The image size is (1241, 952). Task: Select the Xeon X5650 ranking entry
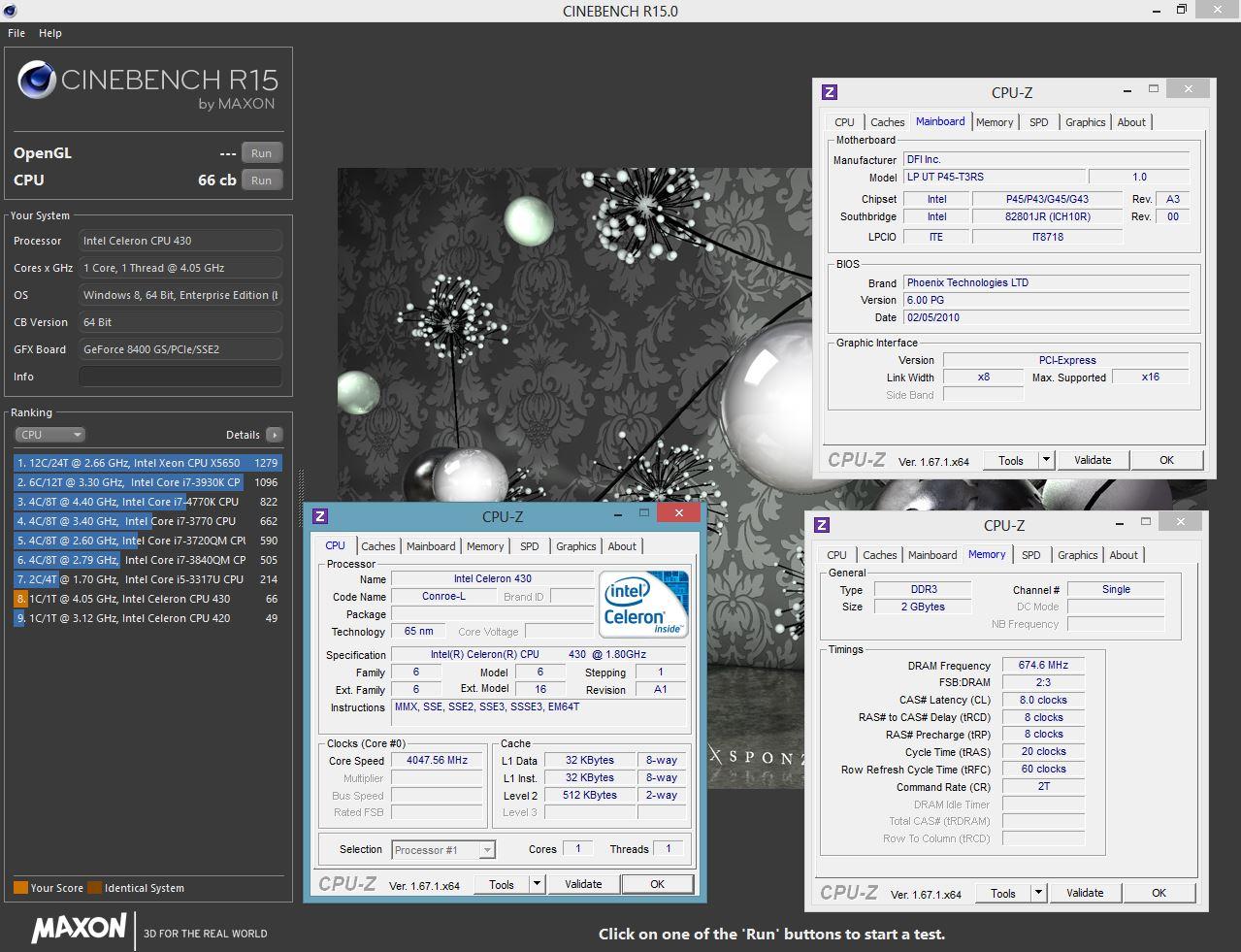[147, 463]
